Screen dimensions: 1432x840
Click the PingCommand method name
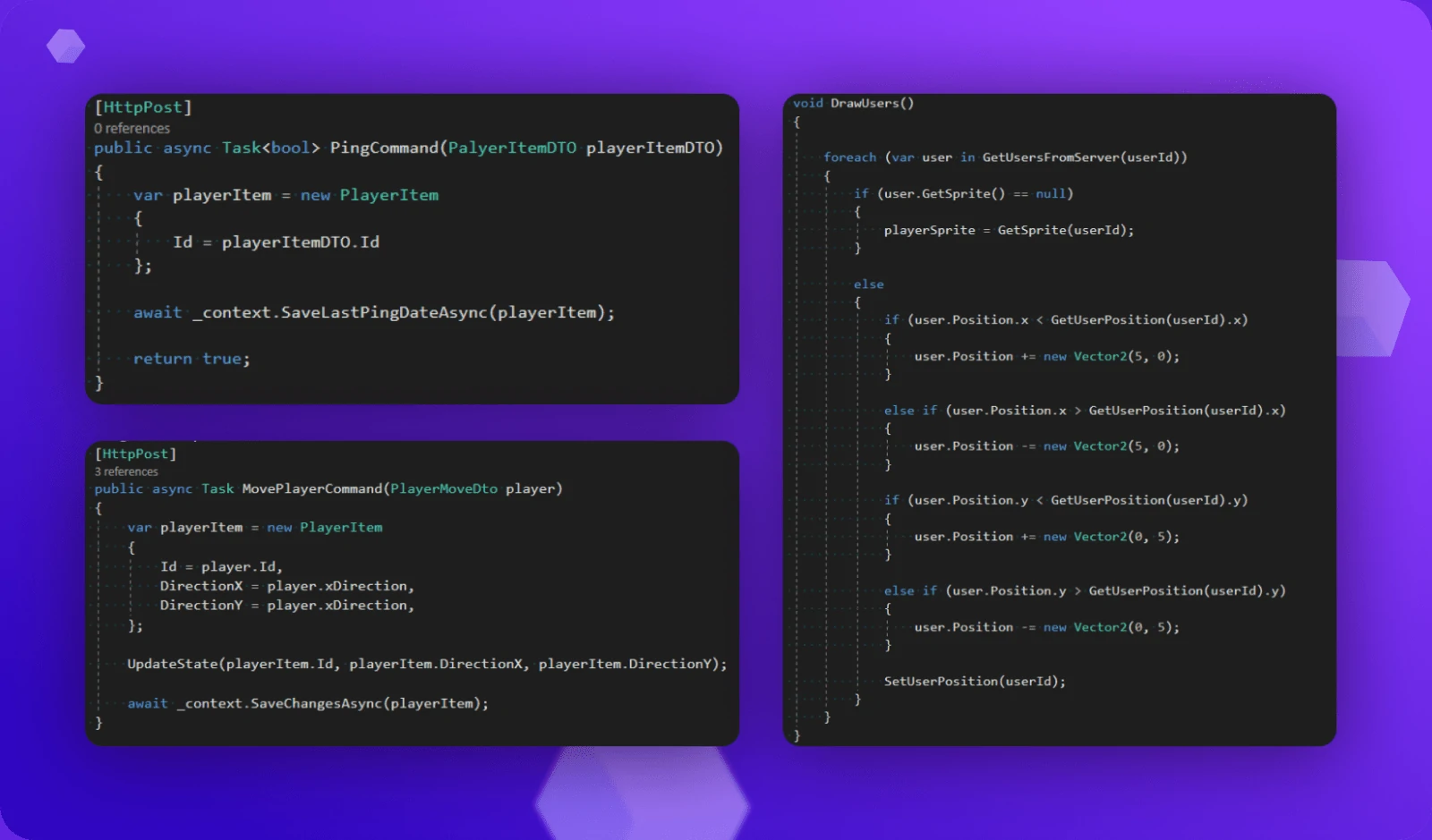tap(384, 148)
